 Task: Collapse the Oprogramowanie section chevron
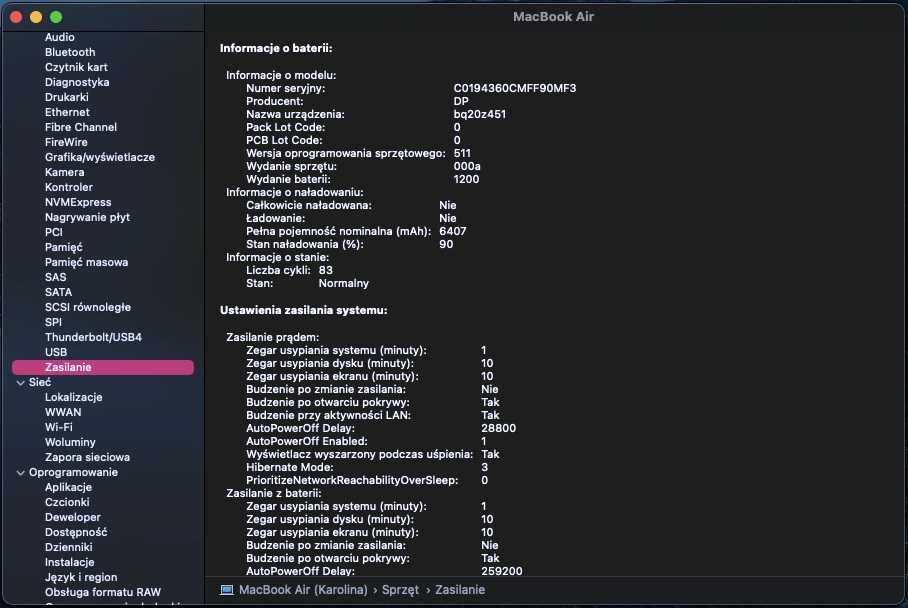(x=21, y=473)
